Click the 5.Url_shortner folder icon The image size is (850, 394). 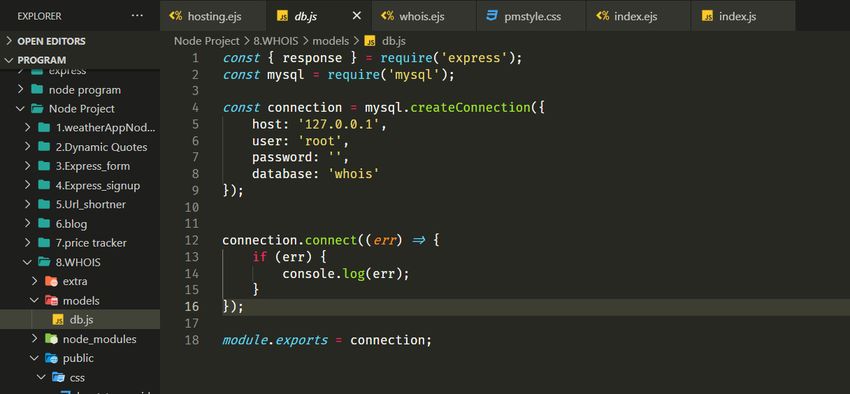44,204
